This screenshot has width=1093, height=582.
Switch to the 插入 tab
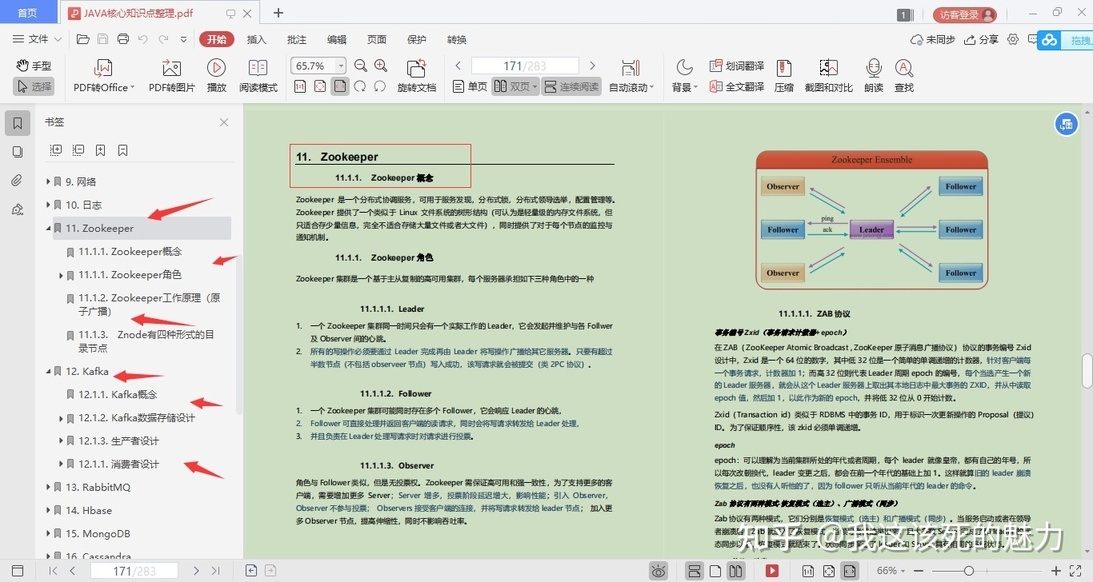click(x=257, y=39)
